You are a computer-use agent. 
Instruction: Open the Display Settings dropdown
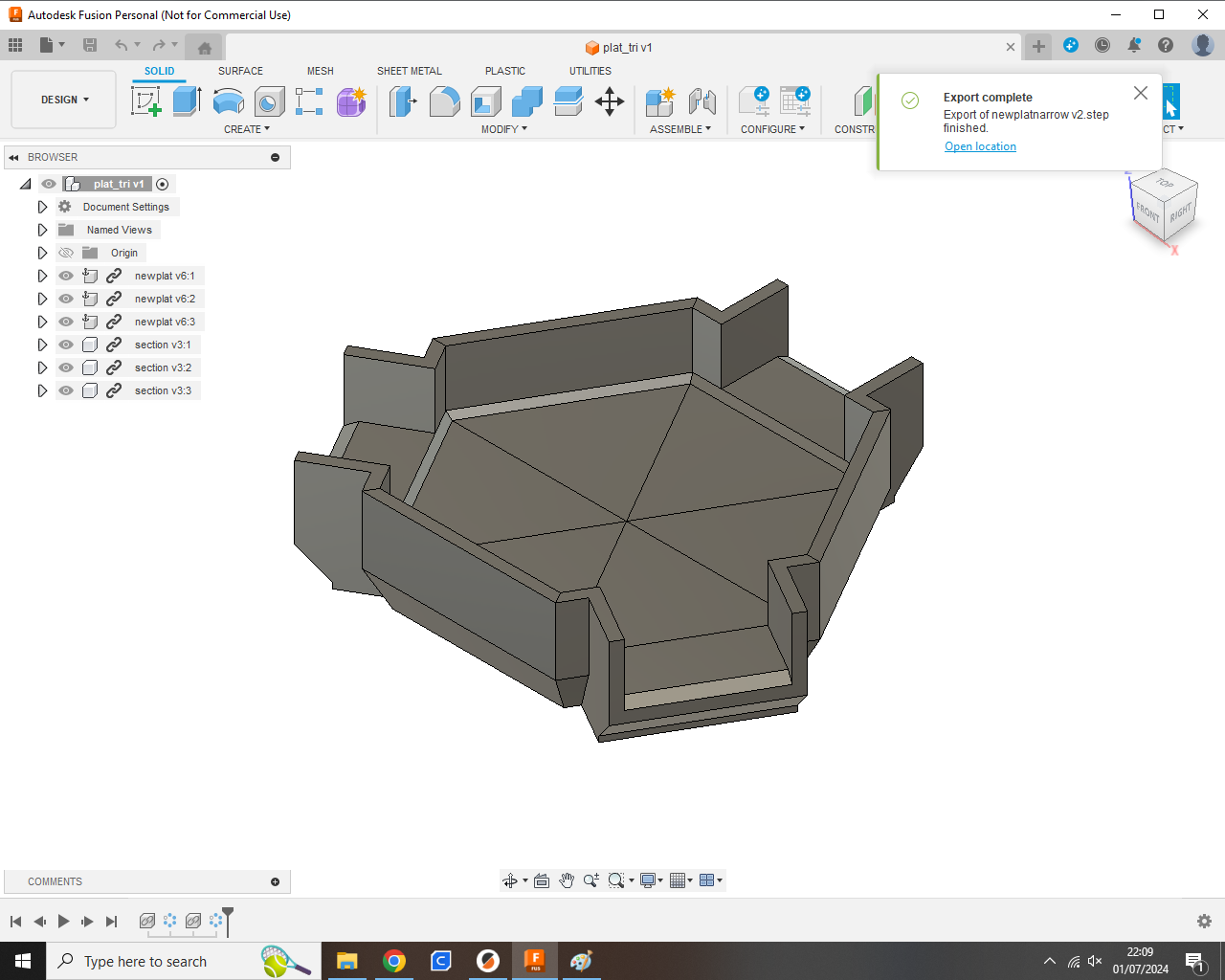click(x=652, y=880)
